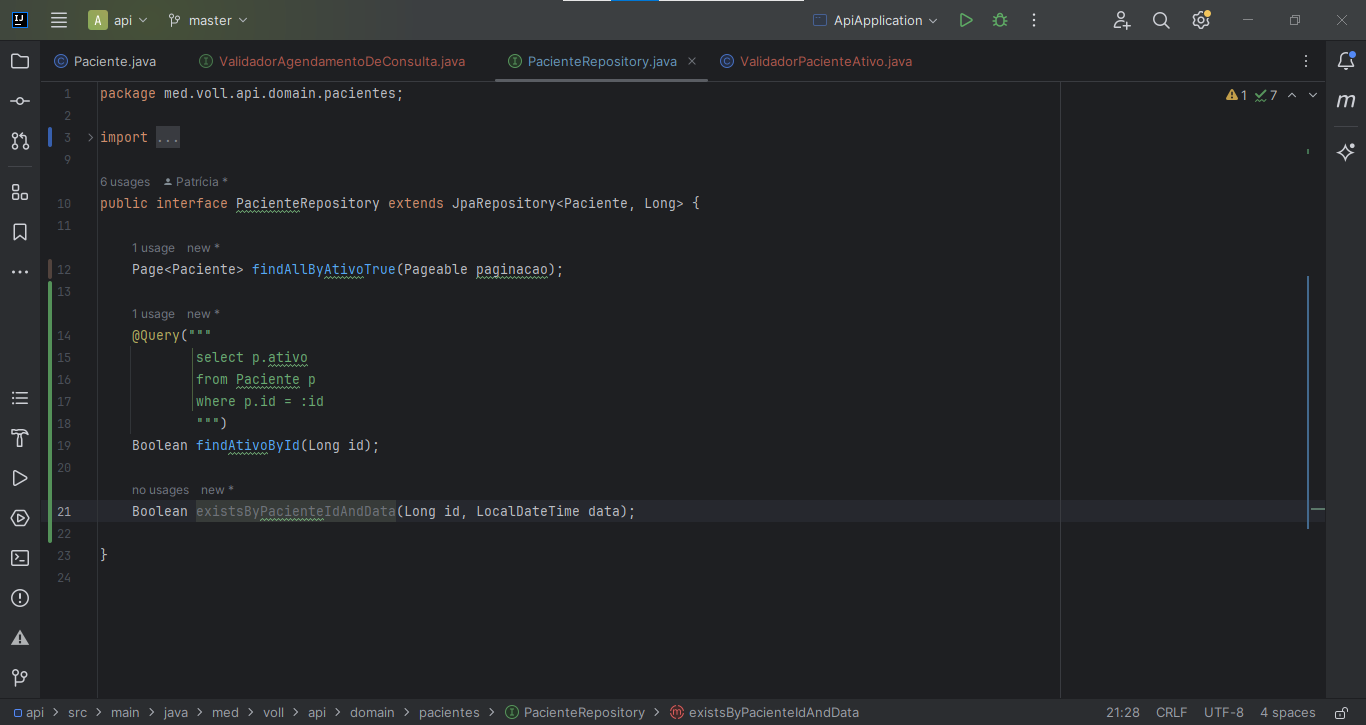The width and height of the screenshot is (1366, 725).
Task: Open the Git tool window
Action: [x=20, y=678]
